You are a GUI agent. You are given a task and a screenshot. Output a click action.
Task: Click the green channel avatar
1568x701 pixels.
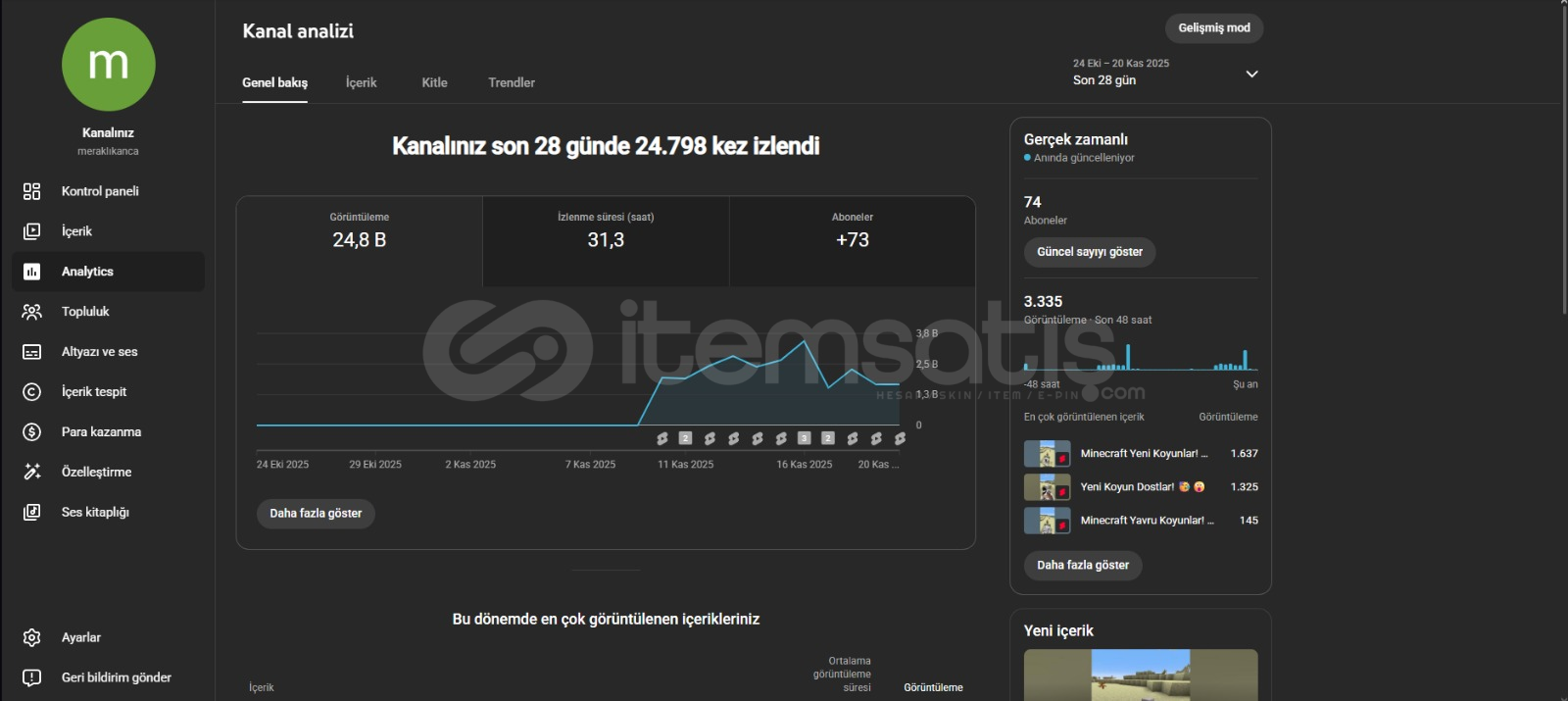click(109, 65)
